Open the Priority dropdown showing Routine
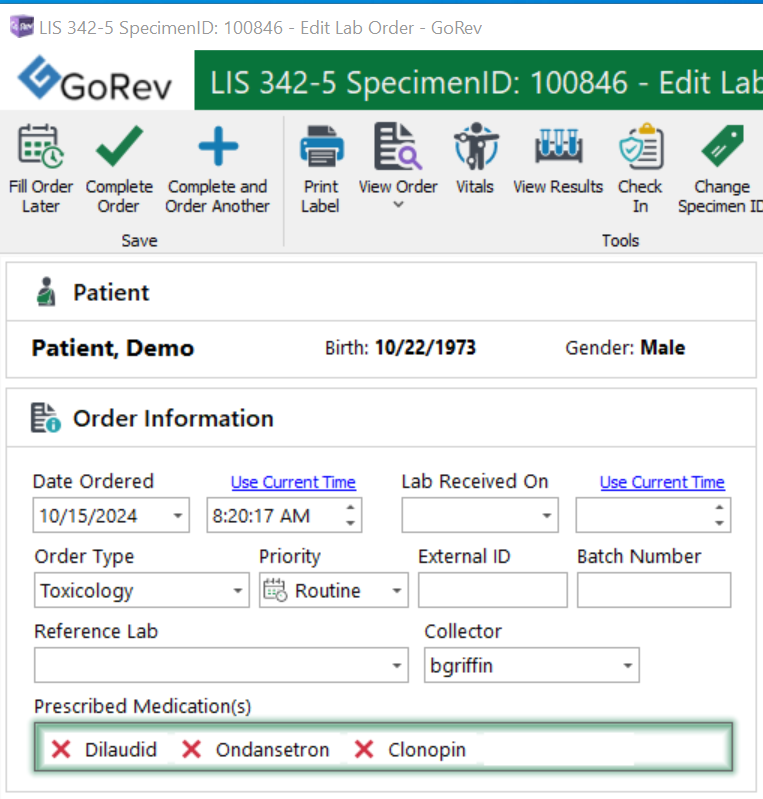This screenshot has width=763, height=799. 397,591
